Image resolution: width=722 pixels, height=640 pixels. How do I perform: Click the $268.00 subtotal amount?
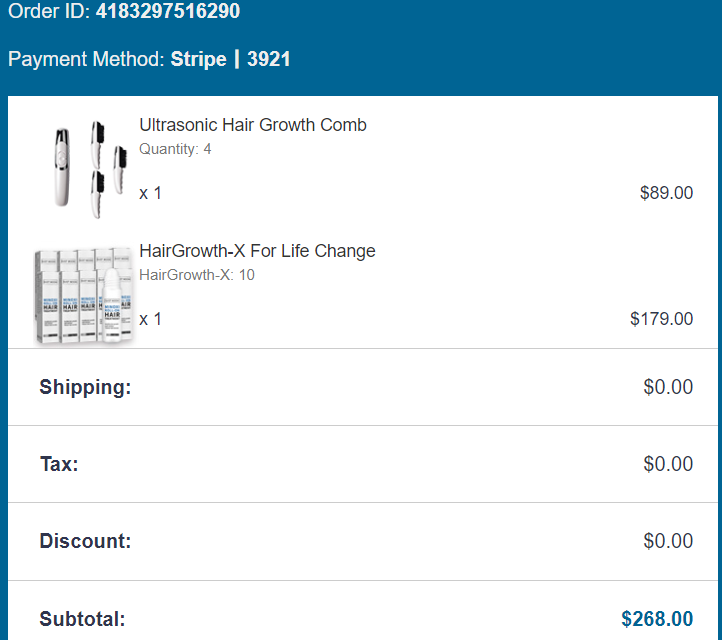657,619
